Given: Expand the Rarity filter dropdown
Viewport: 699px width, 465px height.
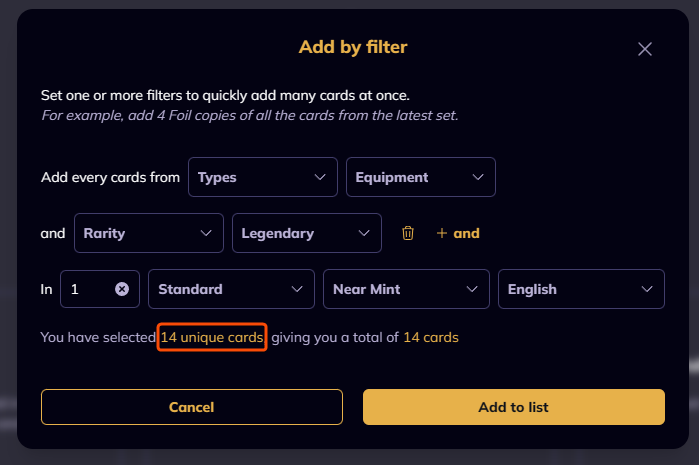Looking at the screenshot, I should 148,233.
